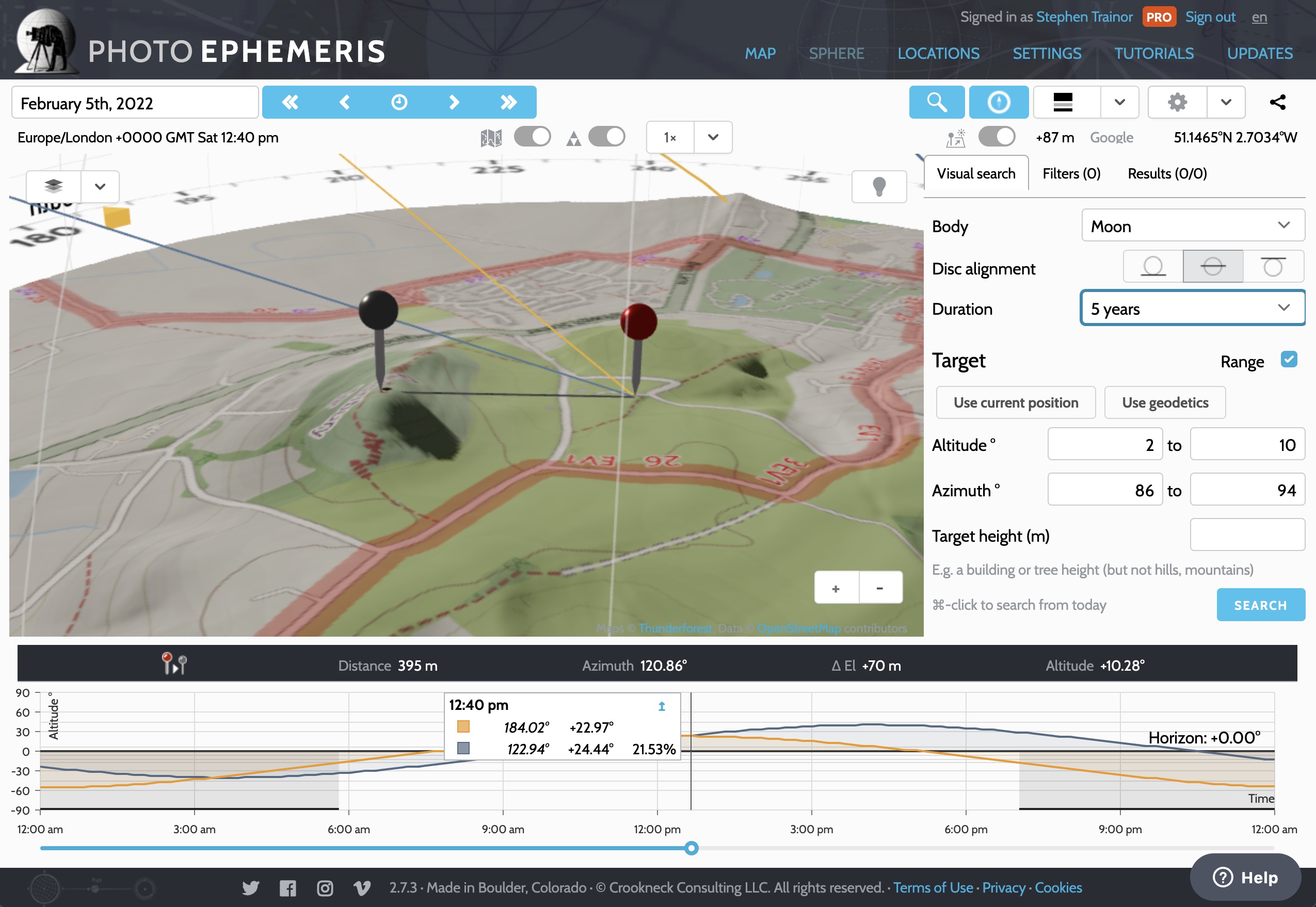Jump to current time clock icon

[399, 102]
